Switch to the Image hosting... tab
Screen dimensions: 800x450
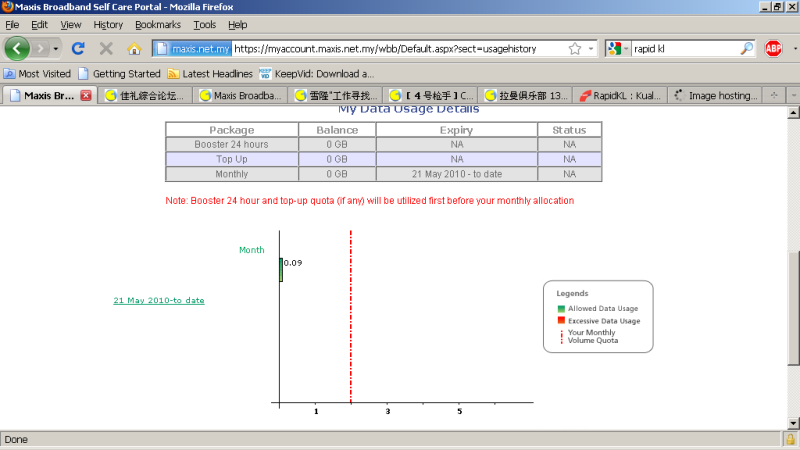[x=715, y=95]
